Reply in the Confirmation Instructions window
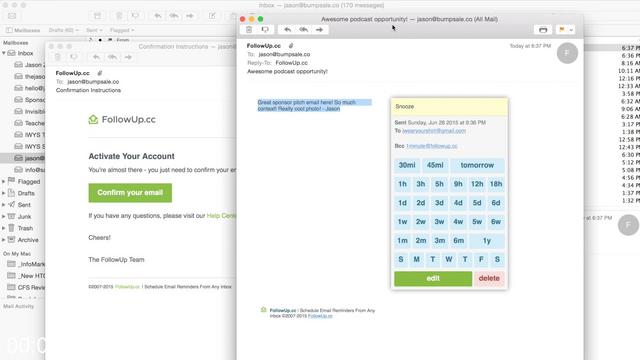Viewport: 640px width, 360px height. click(96, 57)
